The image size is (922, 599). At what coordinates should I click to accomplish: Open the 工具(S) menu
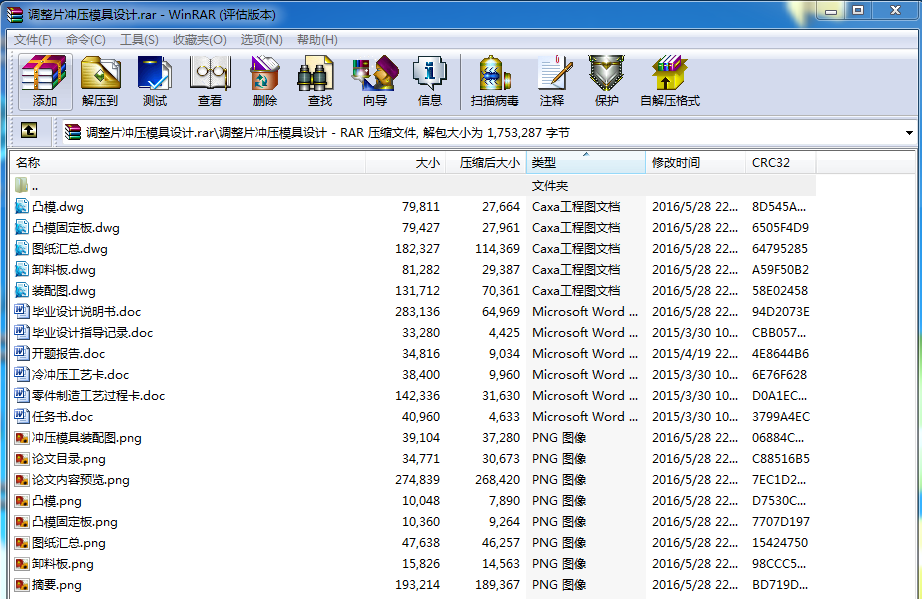tap(139, 39)
